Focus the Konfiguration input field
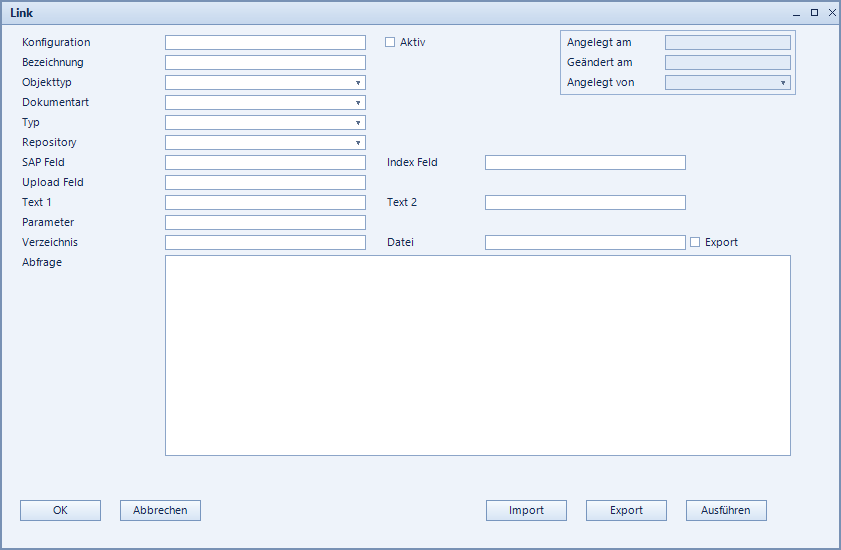841x550 pixels. [265, 42]
